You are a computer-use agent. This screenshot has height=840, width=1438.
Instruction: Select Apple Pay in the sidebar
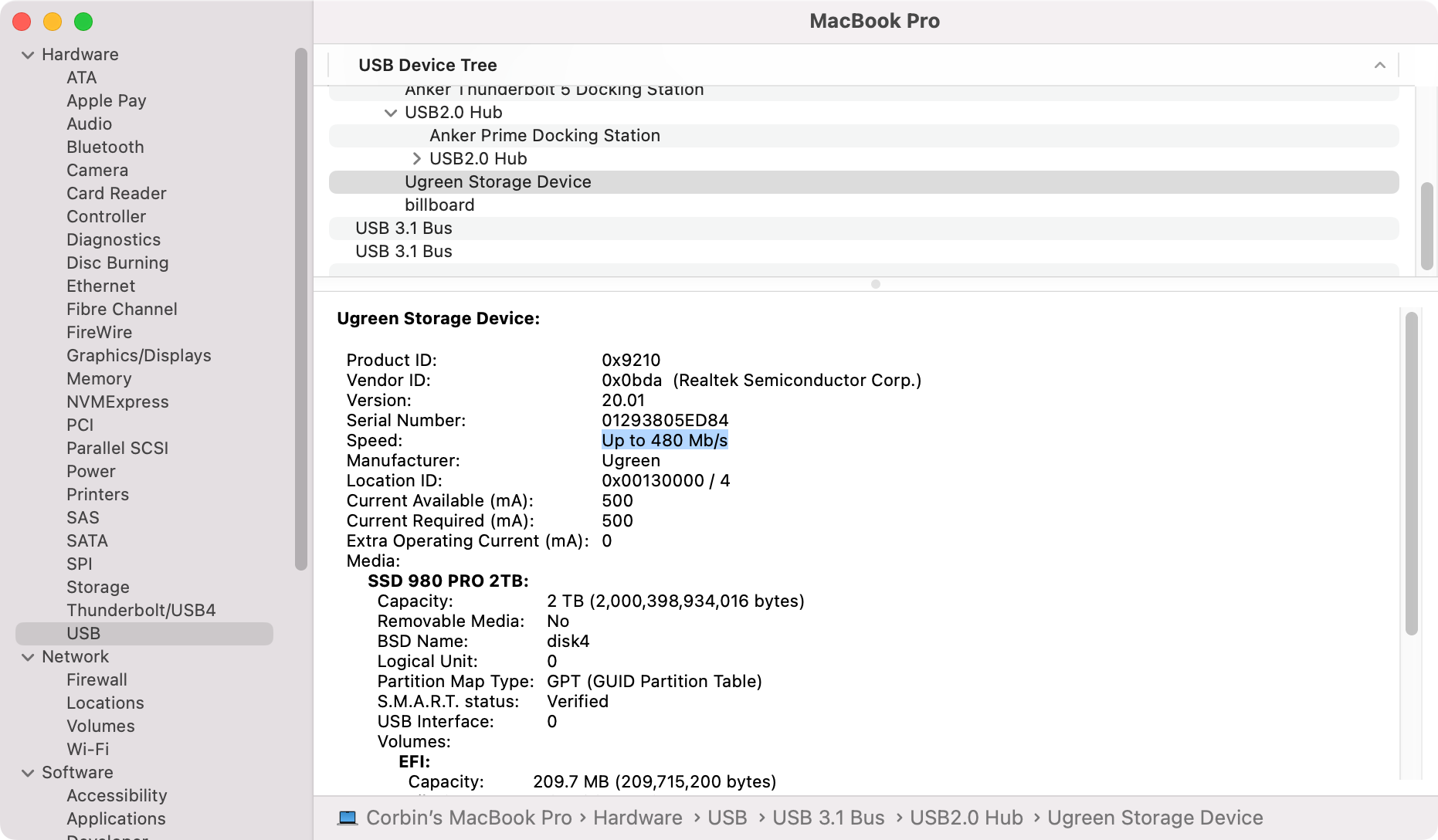107,101
